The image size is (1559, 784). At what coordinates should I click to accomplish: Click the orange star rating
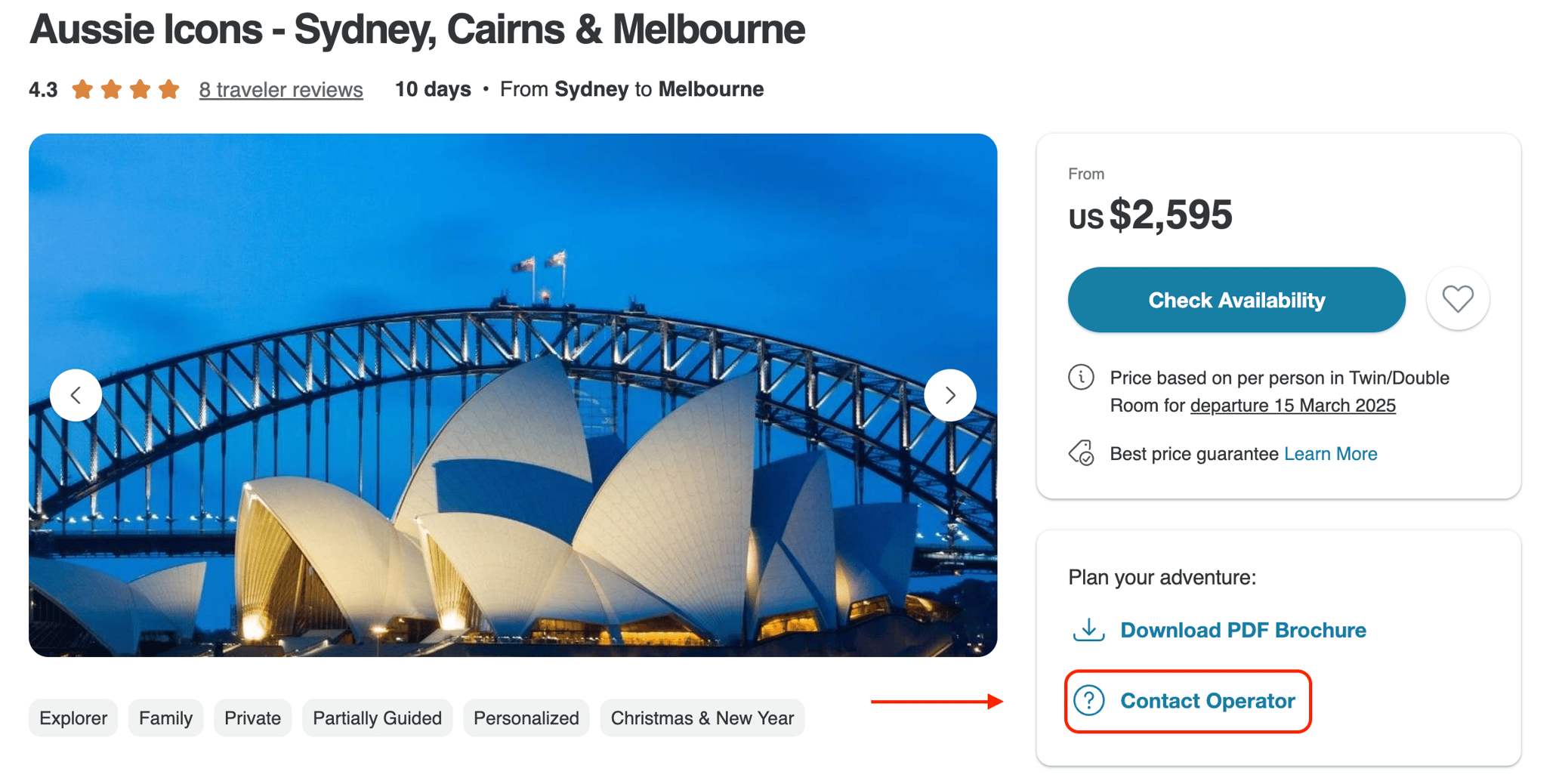(x=125, y=90)
